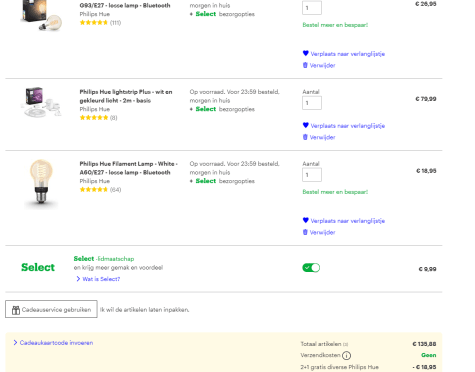Click heart icon for G93/E27 lamp wishlist
This screenshot has width=475, height=372.
[x=305, y=53]
